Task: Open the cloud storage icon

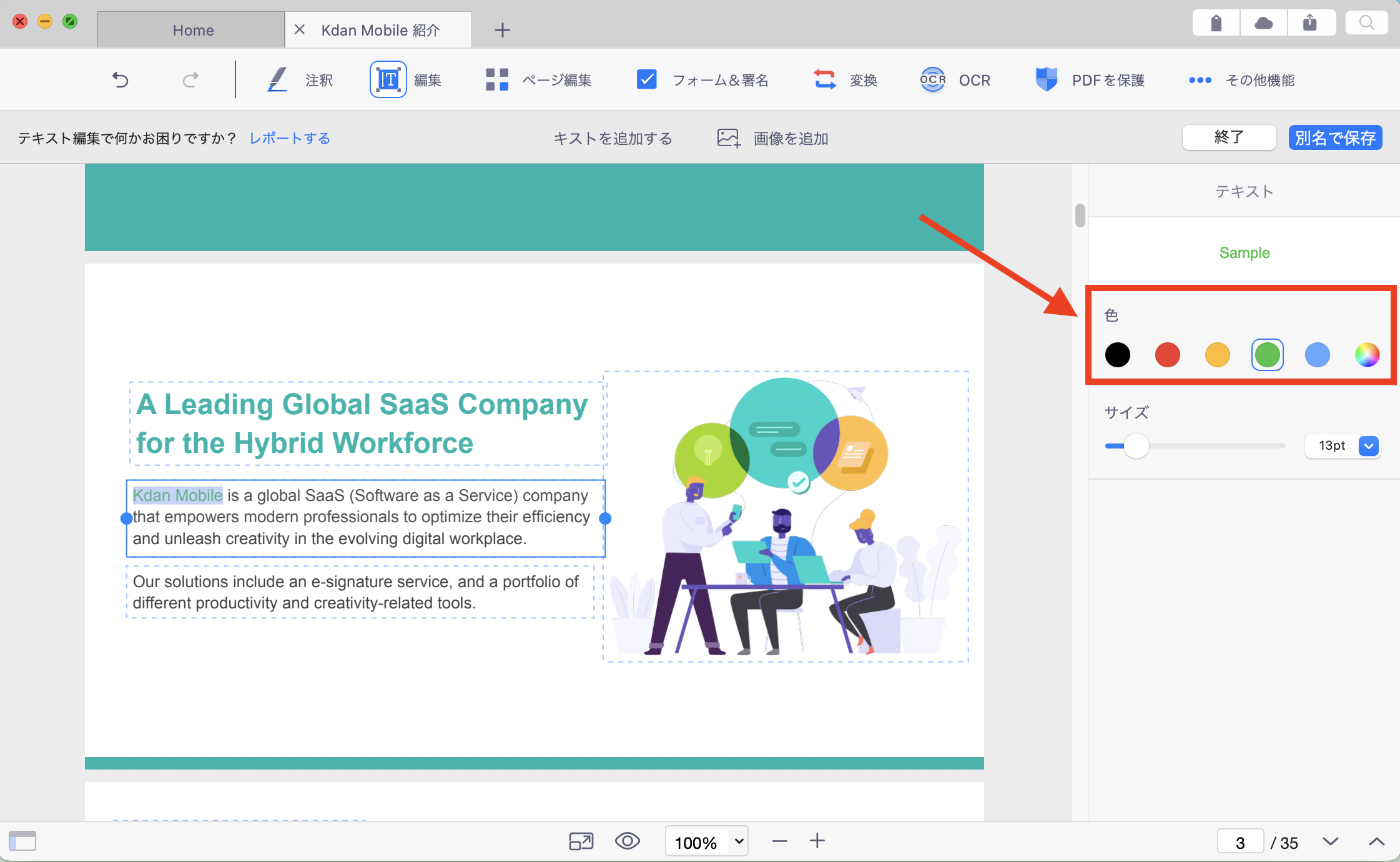Action: coord(1263,23)
